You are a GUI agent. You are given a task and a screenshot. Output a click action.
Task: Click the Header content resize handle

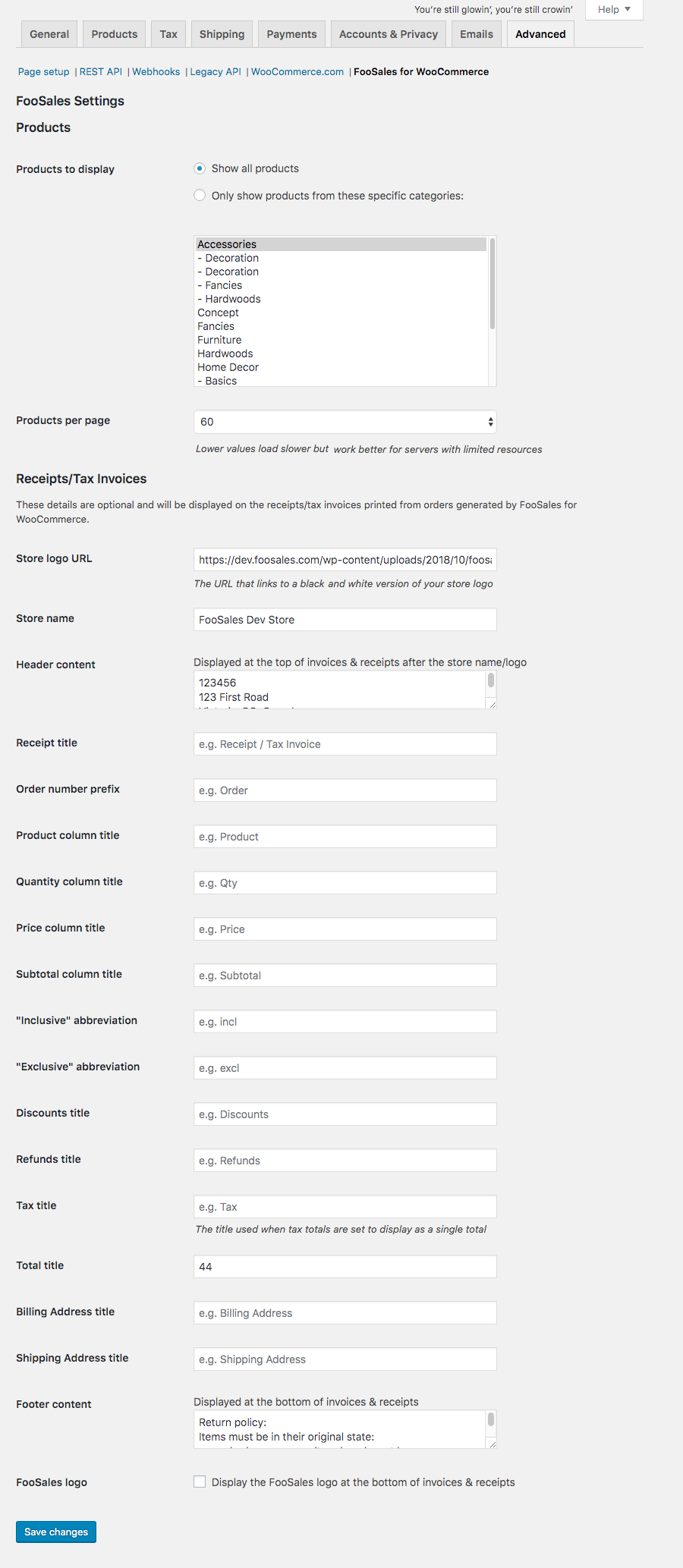click(x=492, y=704)
